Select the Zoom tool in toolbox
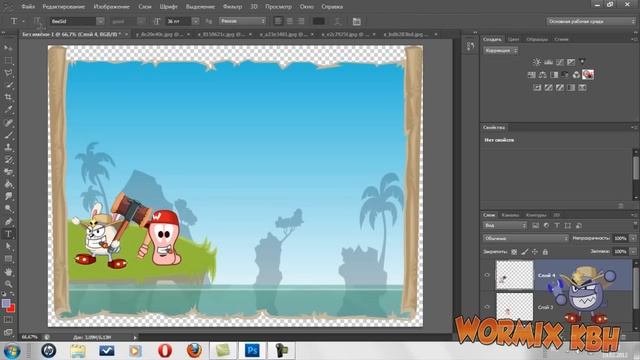Screen dimensions: 640x360 (x=8, y=284)
